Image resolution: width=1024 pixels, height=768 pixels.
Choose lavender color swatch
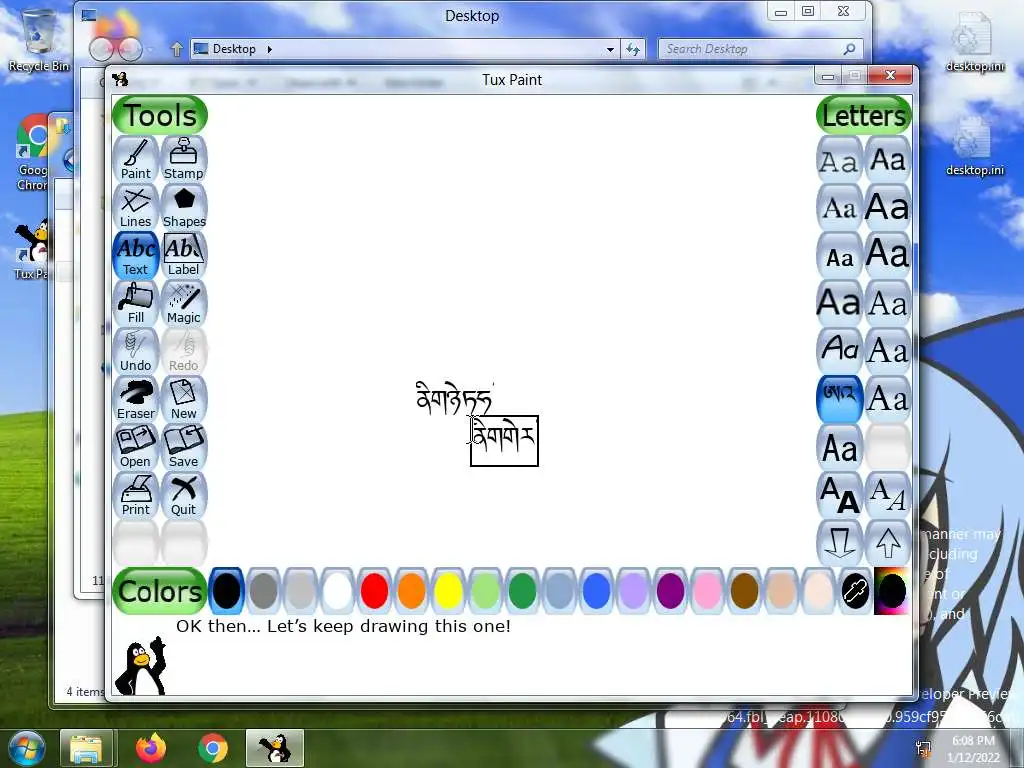pos(633,591)
